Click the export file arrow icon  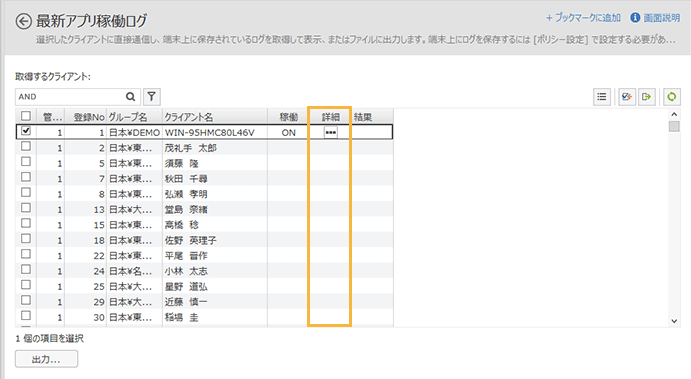[646, 97]
